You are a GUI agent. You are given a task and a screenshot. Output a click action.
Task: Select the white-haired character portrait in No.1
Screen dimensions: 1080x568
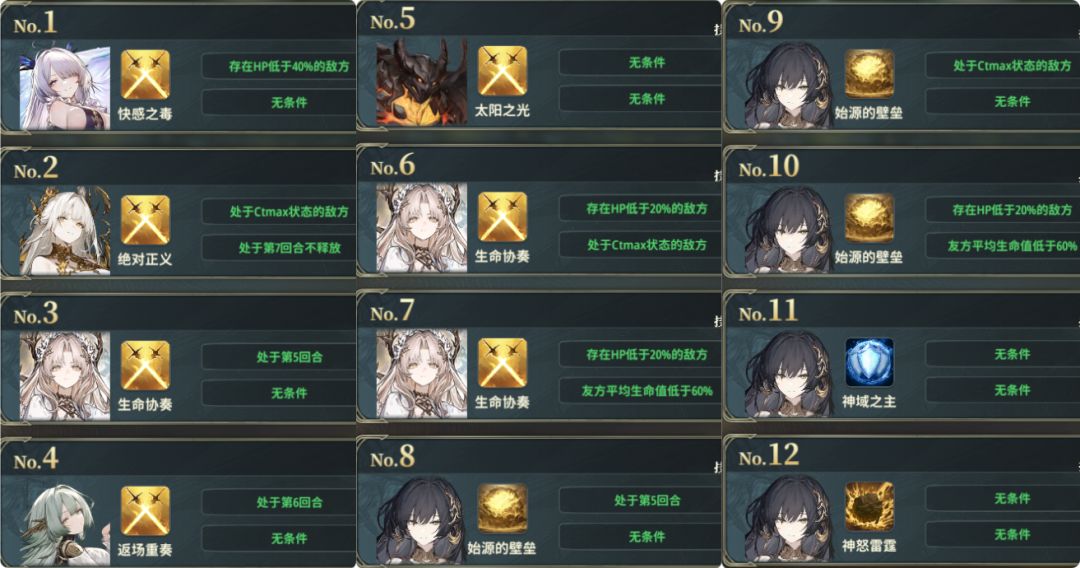pyautogui.click(x=65, y=87)
